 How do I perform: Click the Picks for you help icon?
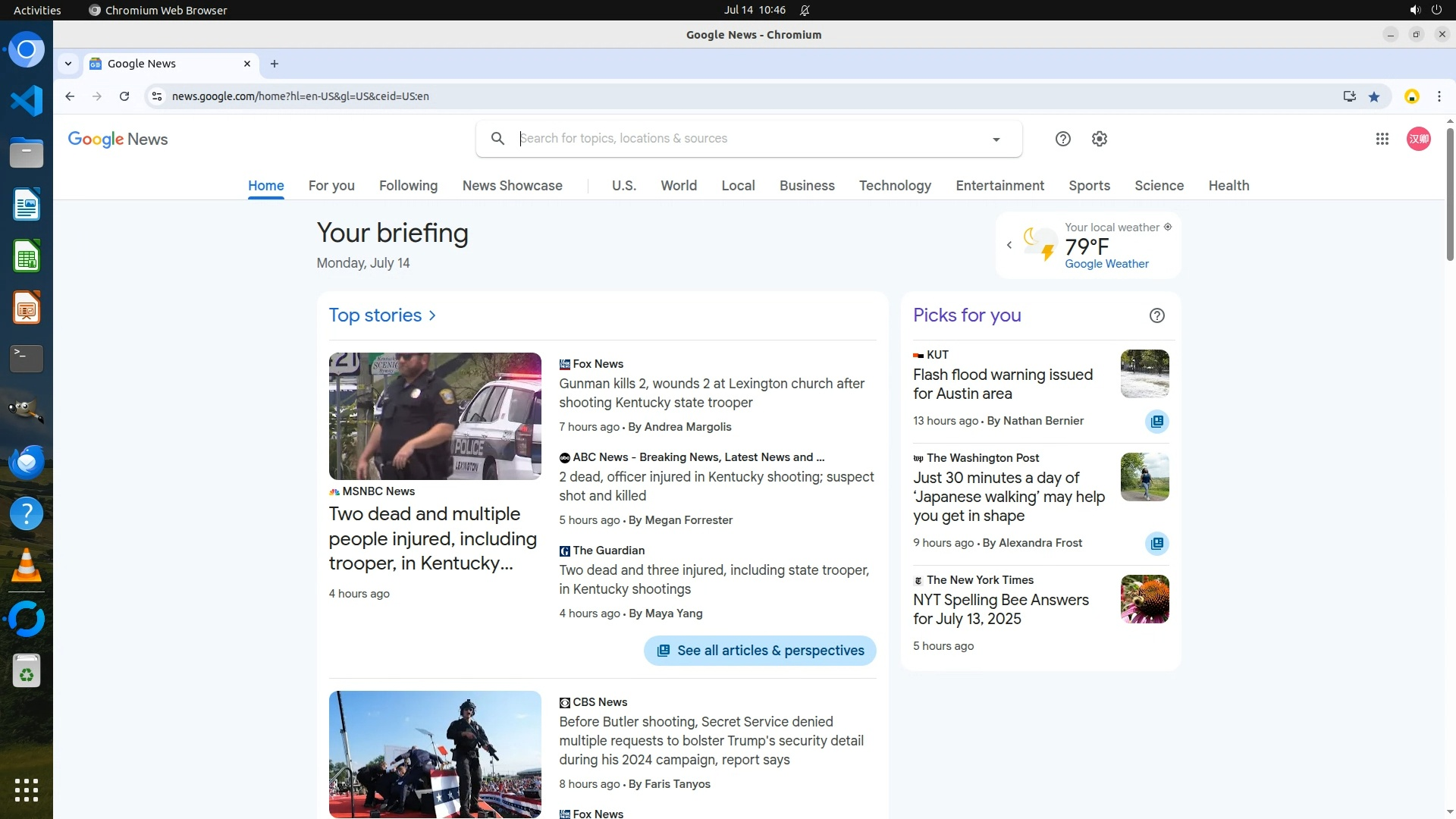click(1156, 315)
